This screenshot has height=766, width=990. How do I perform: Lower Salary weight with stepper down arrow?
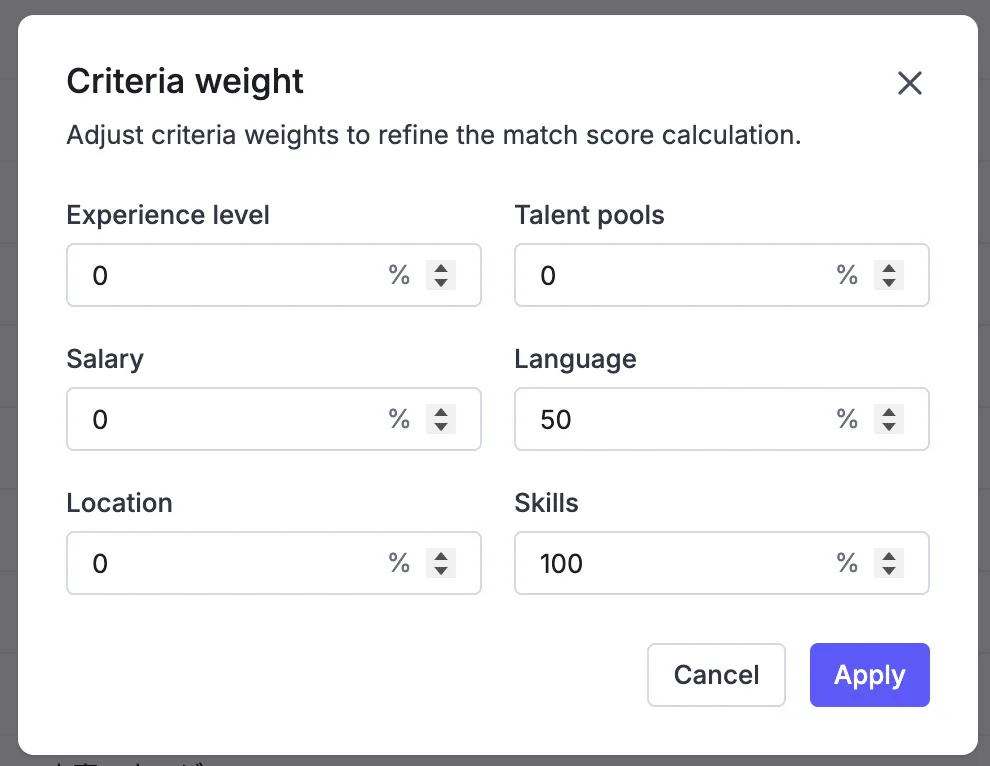click(441, 427)
